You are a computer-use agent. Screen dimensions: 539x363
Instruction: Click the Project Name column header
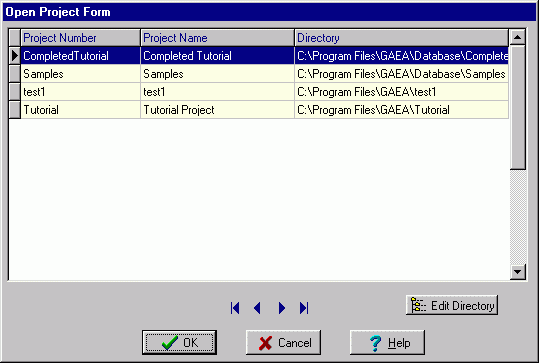click(x=218, y=38)
